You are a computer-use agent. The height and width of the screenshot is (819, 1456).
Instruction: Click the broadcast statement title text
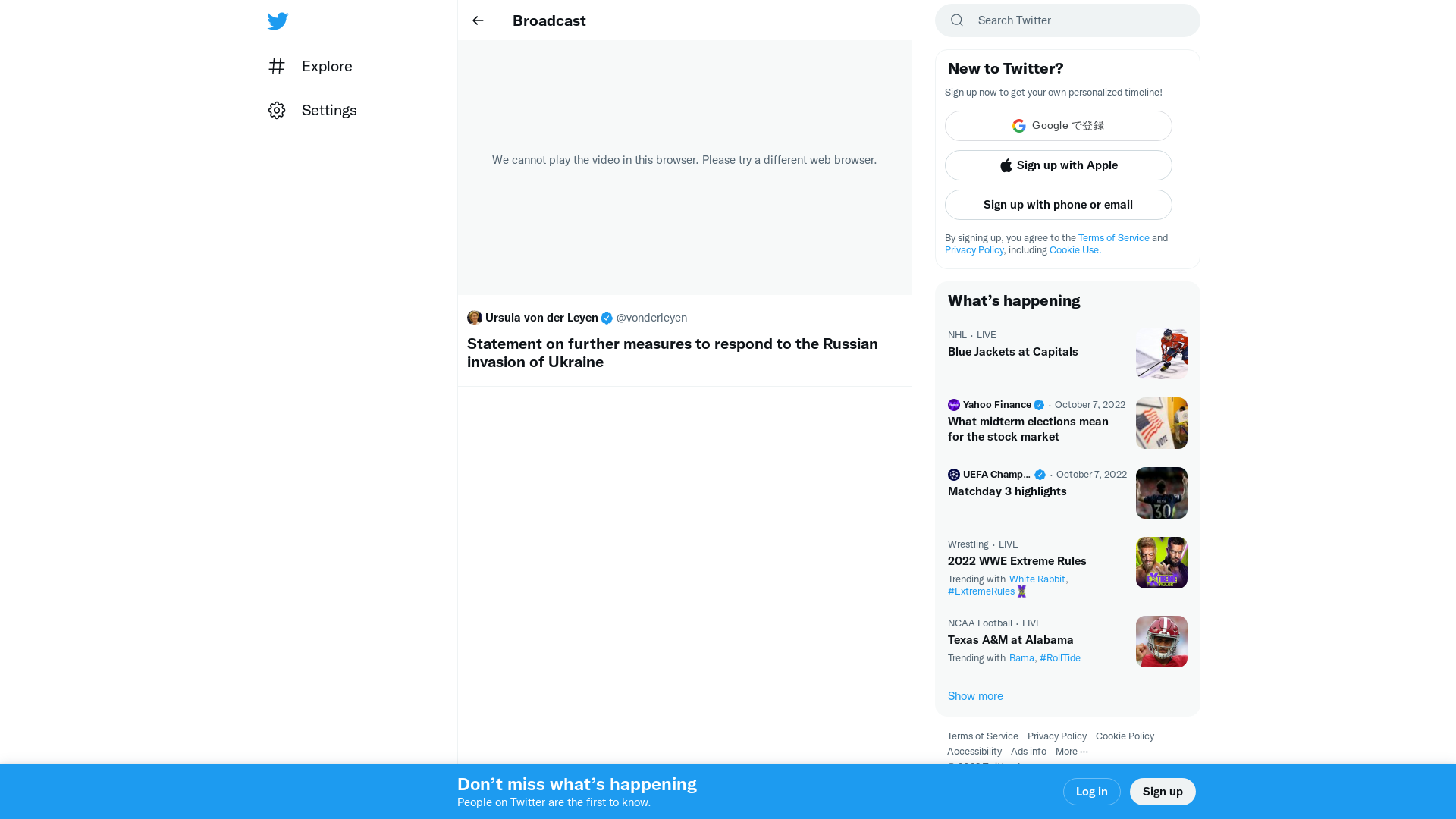pos(673,353)
